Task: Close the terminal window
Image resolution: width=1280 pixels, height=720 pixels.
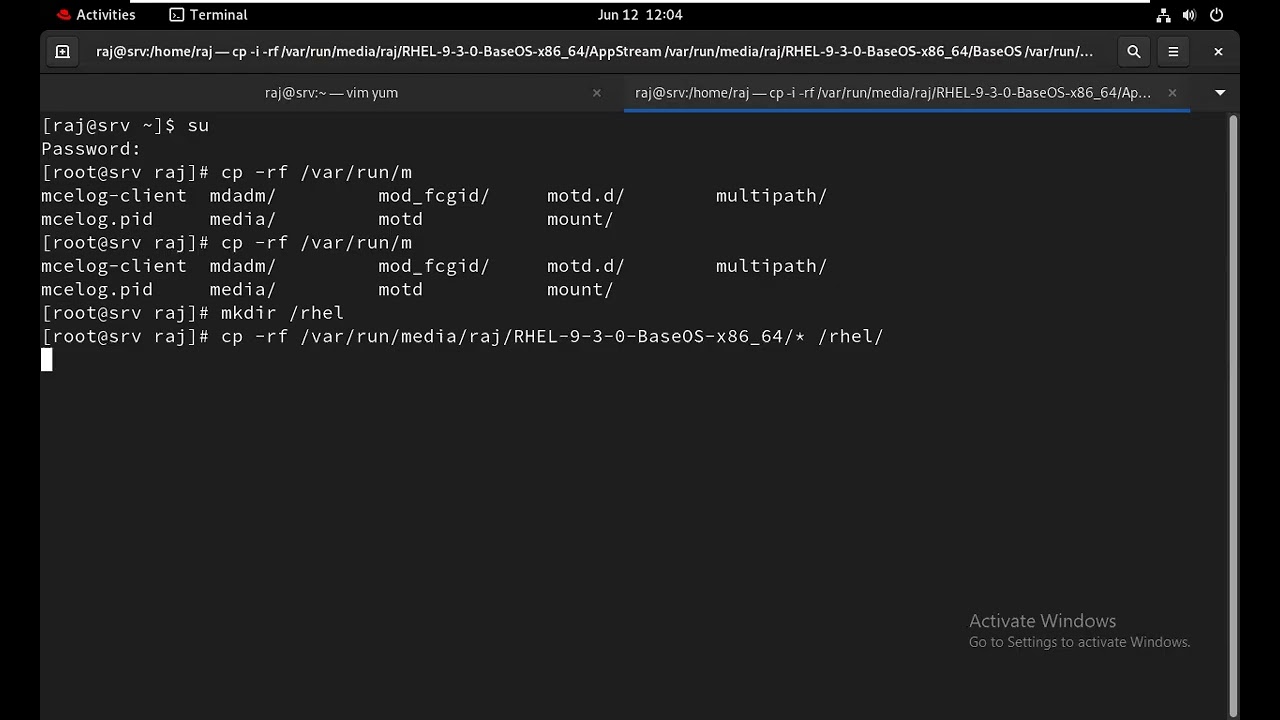Action: click(x=1218, y=51)
